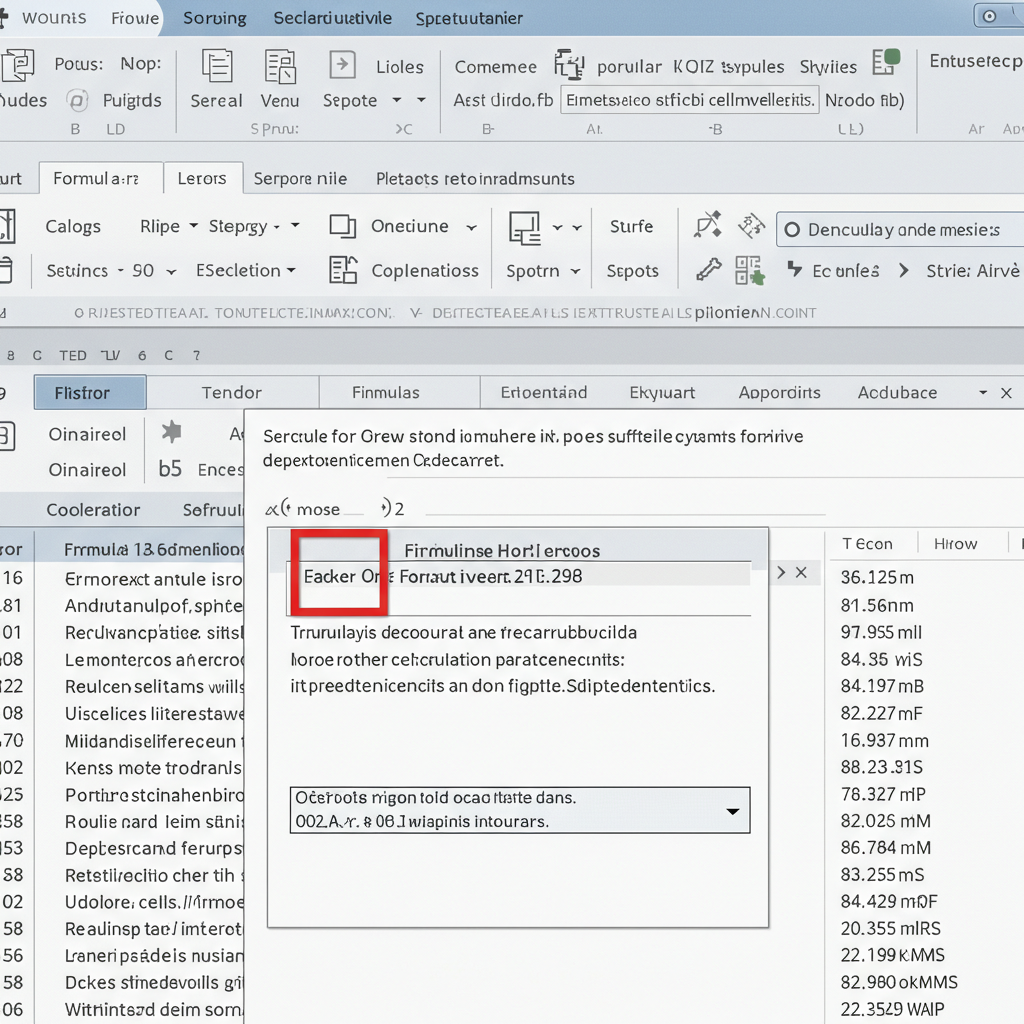Click the green sheet icon beside Shyiies
The image size is (1024, 1024).
886,62
